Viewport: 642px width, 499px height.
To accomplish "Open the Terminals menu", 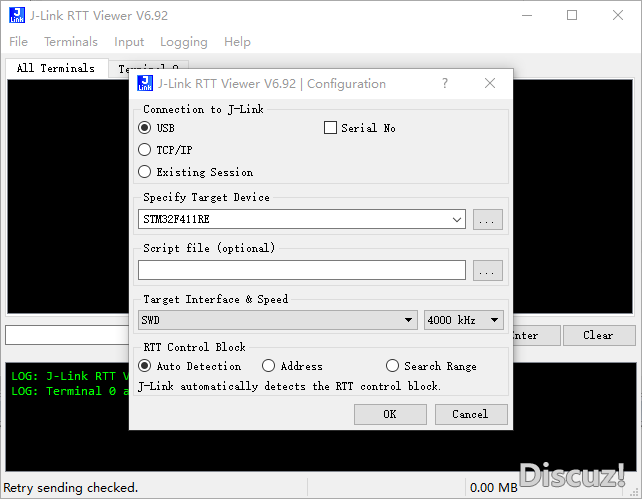I will 71,42.
